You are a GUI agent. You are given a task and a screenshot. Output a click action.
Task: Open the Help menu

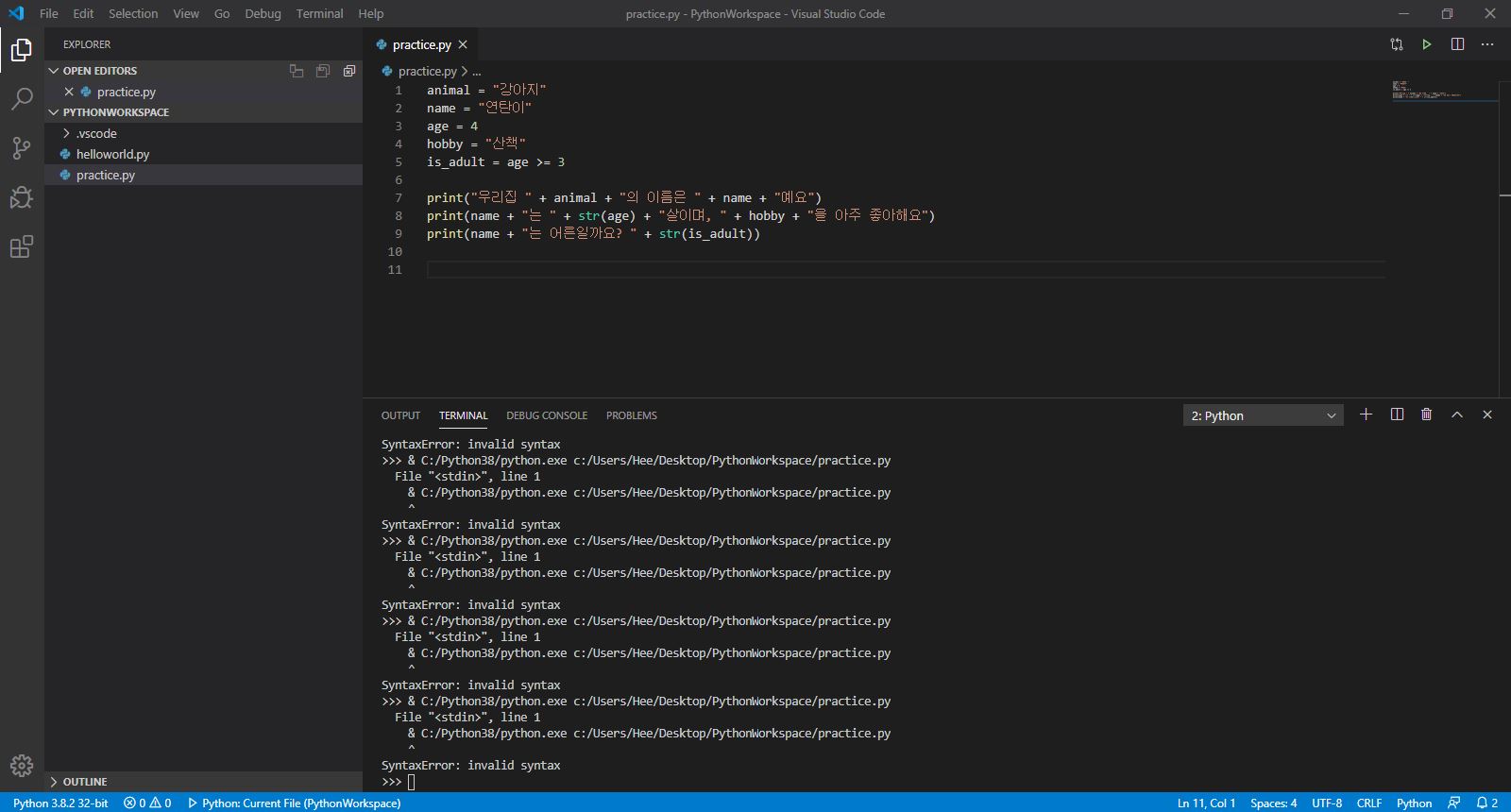pos(371,13)
